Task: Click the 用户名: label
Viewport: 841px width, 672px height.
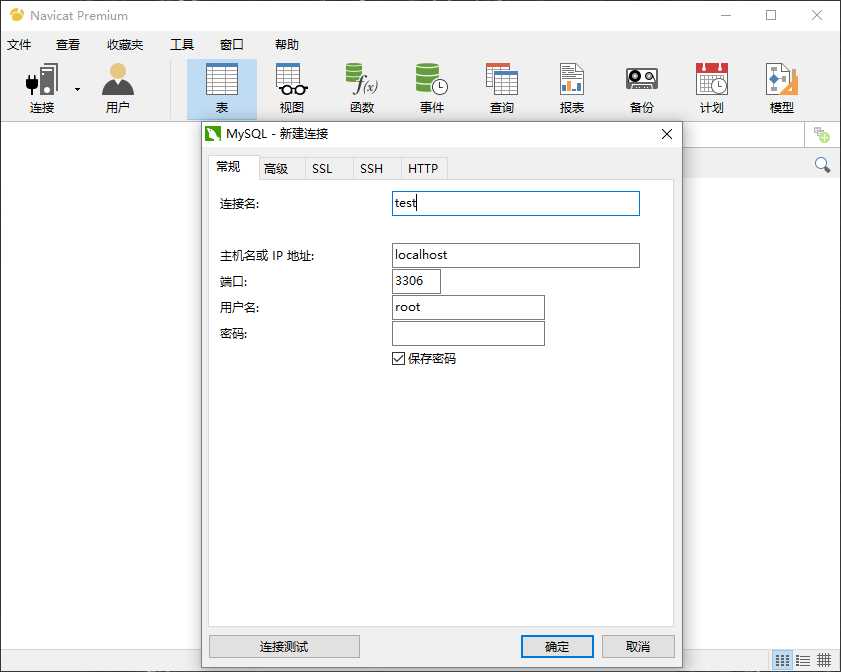Action: pos(239,308)
